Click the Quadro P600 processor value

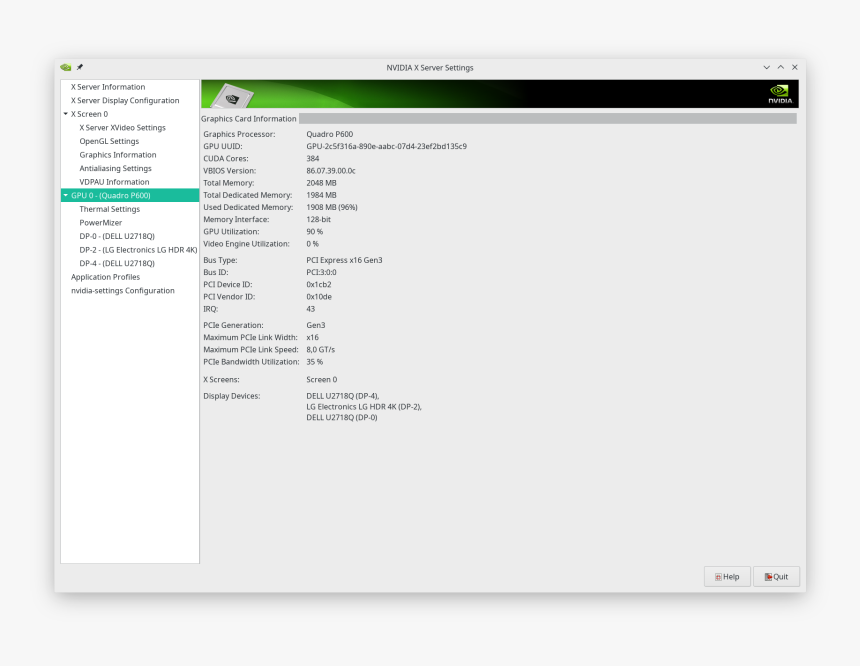[330, 134]
